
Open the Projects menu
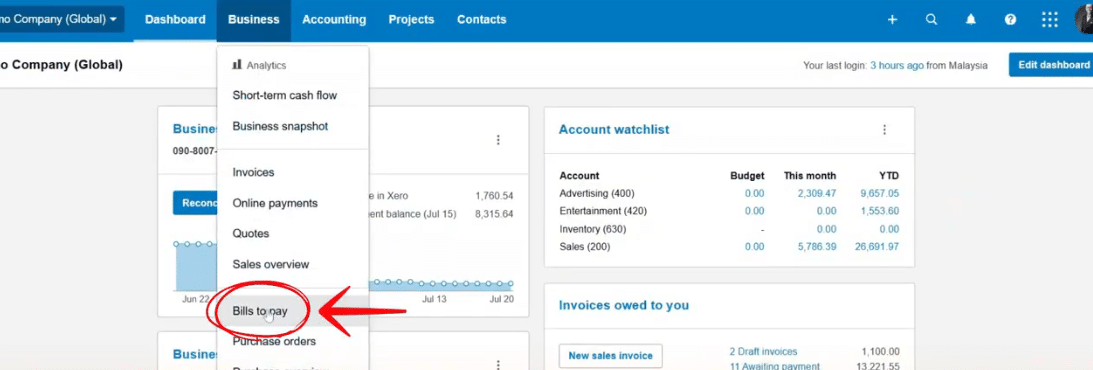coord(411,20)
